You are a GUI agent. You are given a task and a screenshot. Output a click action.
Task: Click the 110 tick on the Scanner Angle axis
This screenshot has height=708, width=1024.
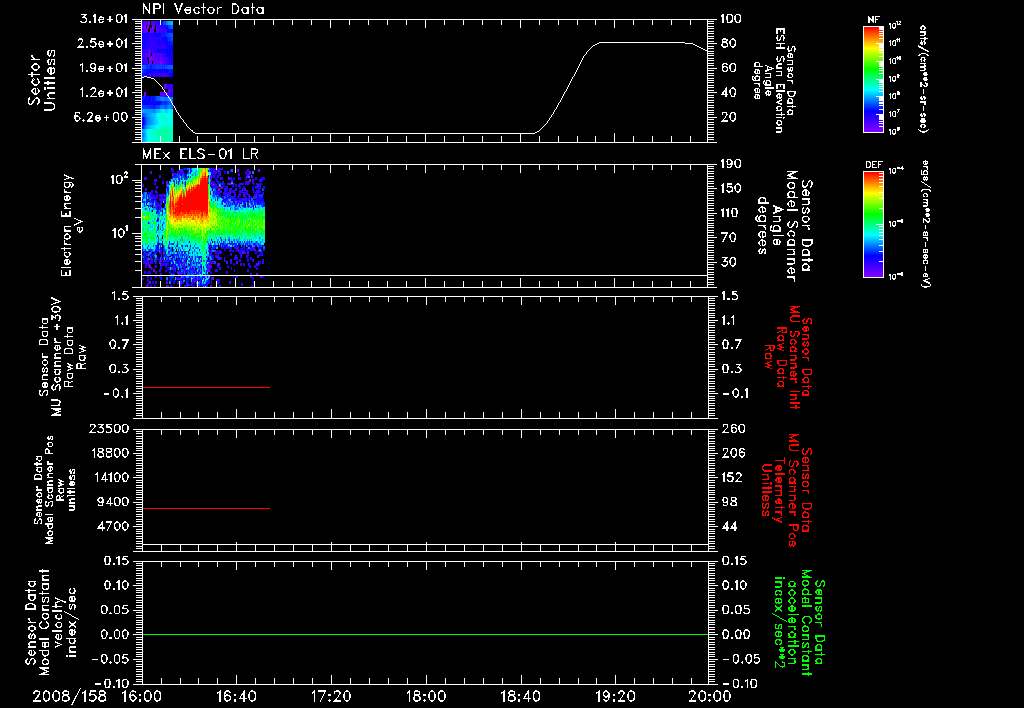pyautogui.click(x=731, y=212)
